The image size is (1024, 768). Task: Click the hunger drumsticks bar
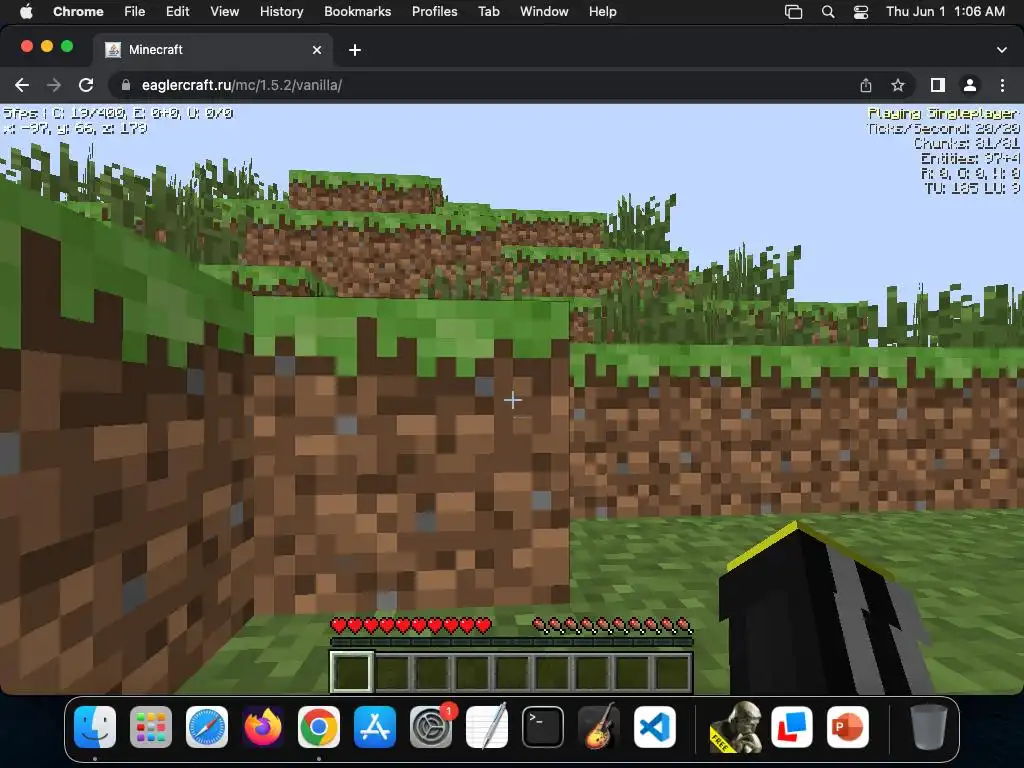click(x=612, y=626)
